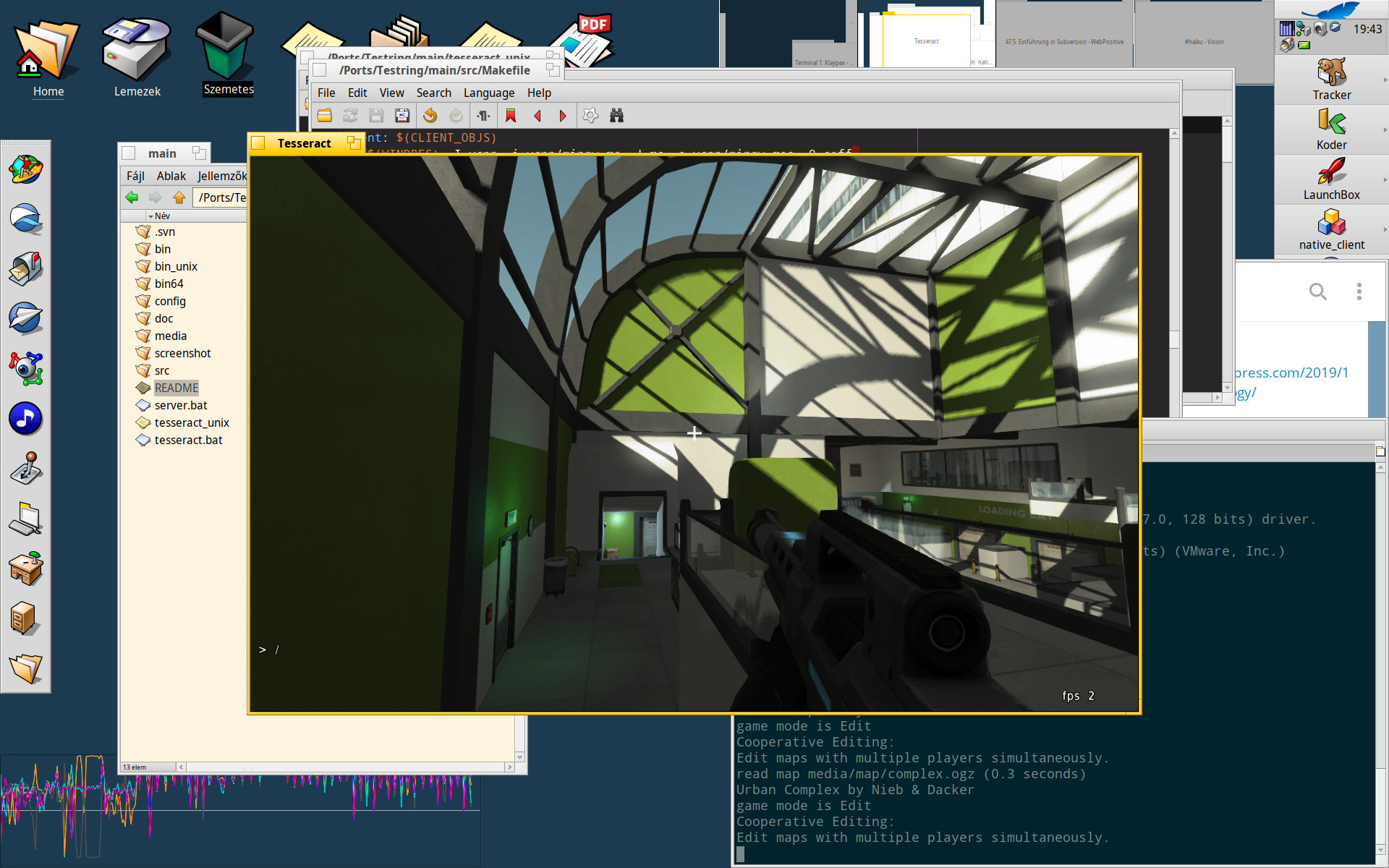Click the Open file icon in Koder toolbar
This screenshot has height=868, width=1389.
tap(325, 116)
